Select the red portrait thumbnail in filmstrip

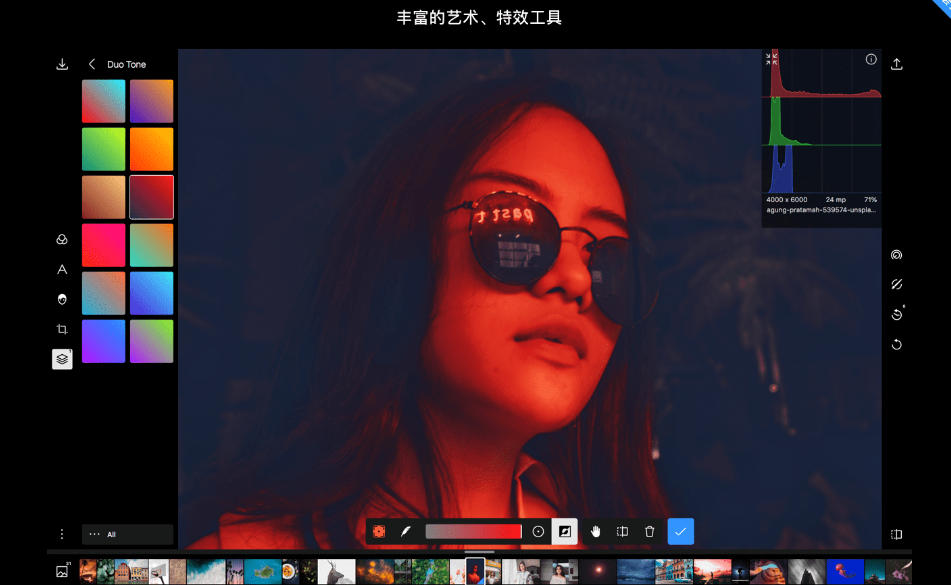[x=476, y=571]
